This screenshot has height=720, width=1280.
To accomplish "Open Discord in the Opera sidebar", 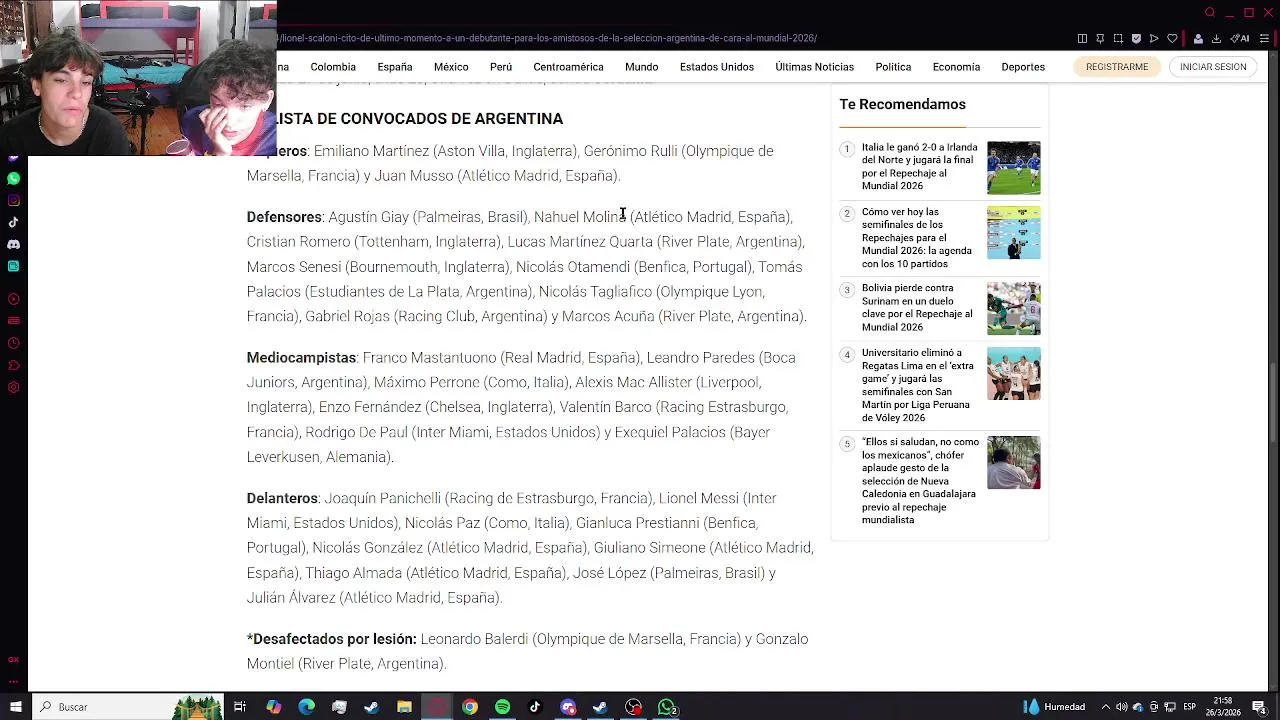I will (x=13, y=244).
